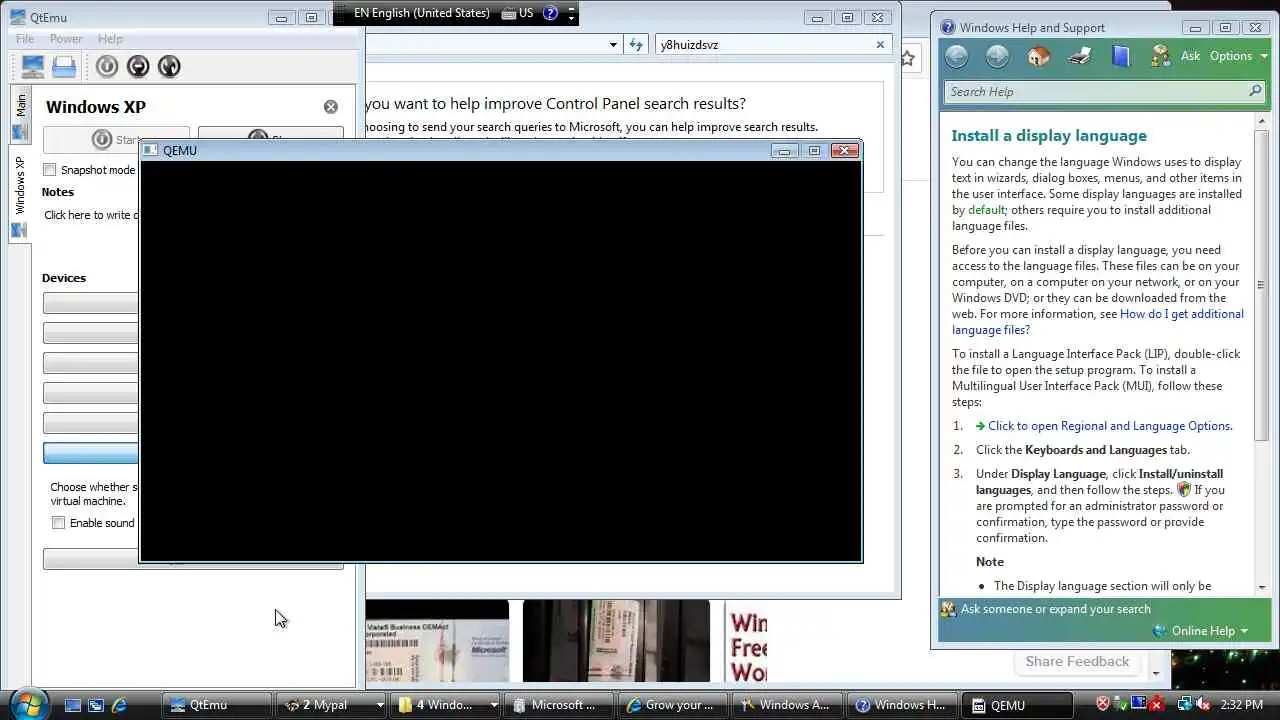This screenshot has height=720, width=1280.
Task: Click the Start button in Windows XP panel
Action: 116,138
